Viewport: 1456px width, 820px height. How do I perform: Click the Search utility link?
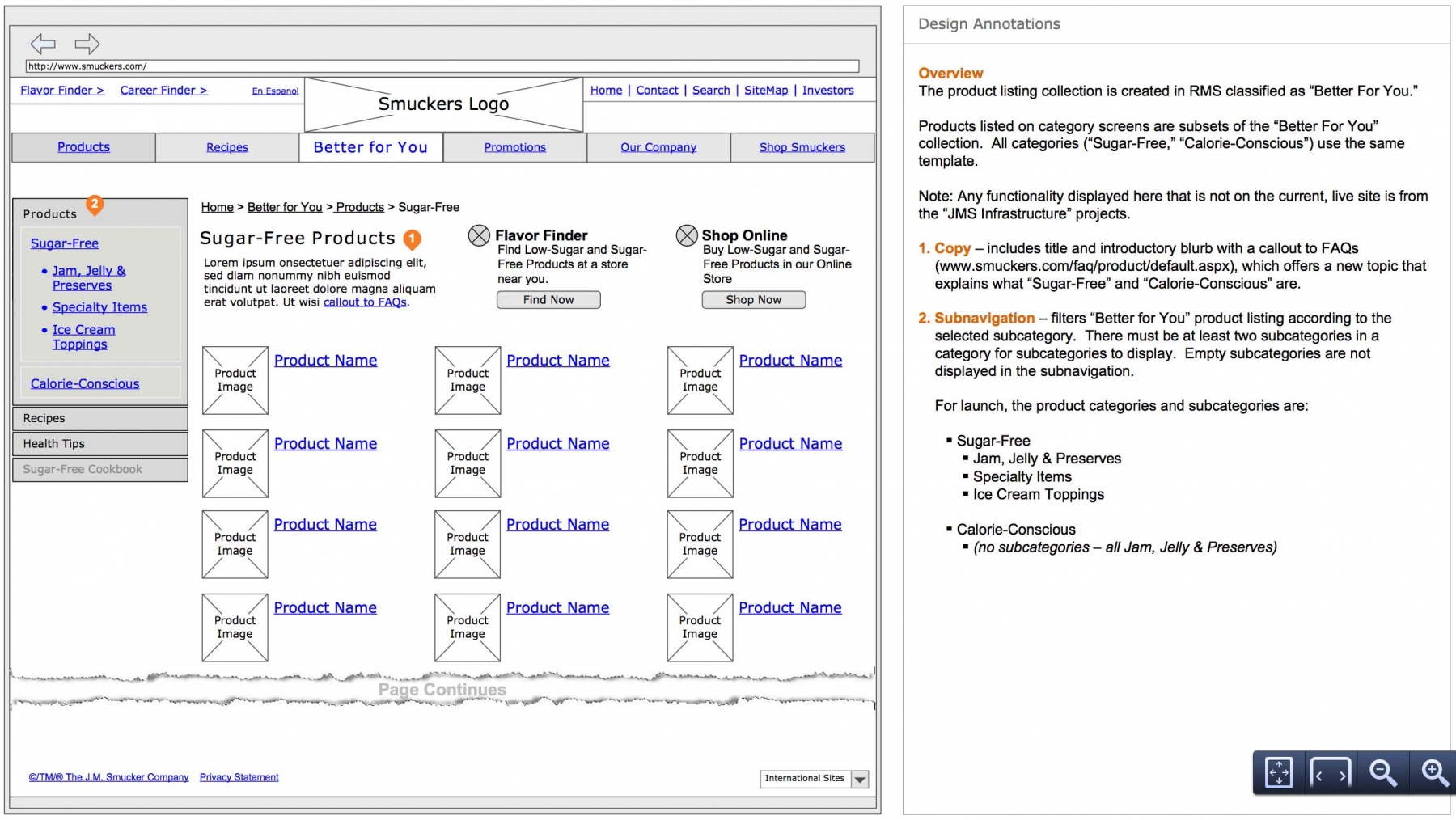(711, 91)
